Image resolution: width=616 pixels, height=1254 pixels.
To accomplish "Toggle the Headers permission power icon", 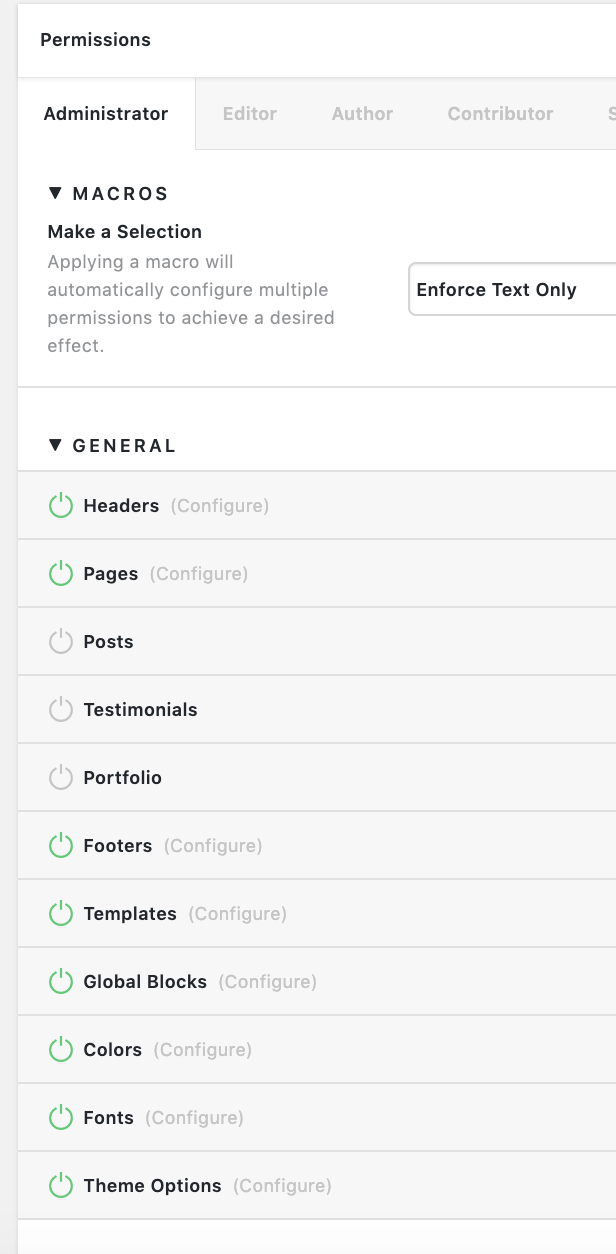I will pos(61,506).
